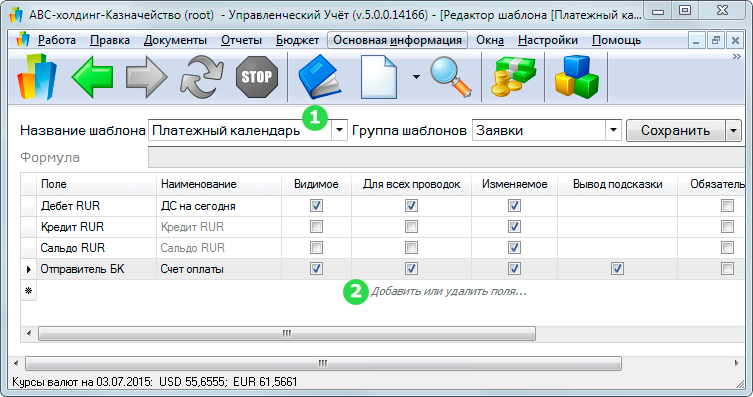
Task: Enable Видимое for Кредит RUR row
Action: (x=316, y=227)
